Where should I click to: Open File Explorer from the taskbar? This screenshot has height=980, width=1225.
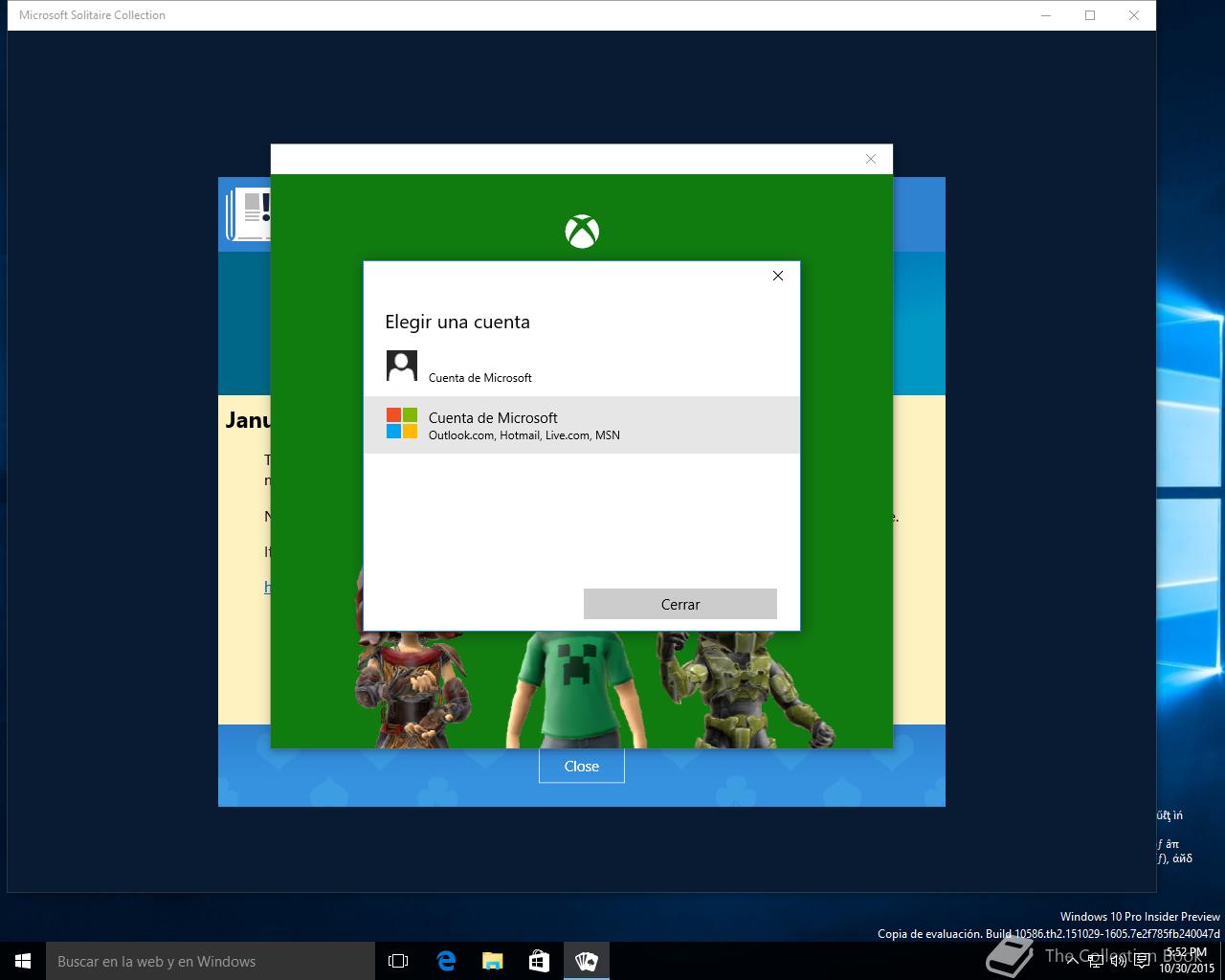493,961
